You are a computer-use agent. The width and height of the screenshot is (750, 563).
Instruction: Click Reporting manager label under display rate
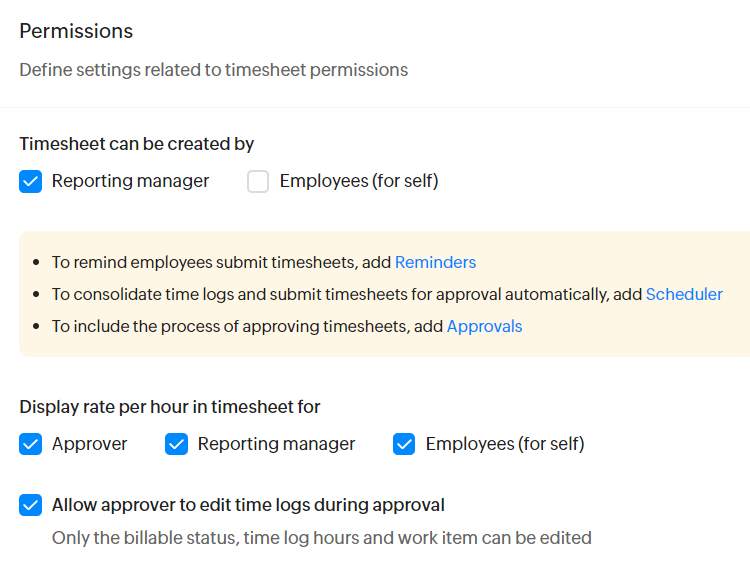276,444
